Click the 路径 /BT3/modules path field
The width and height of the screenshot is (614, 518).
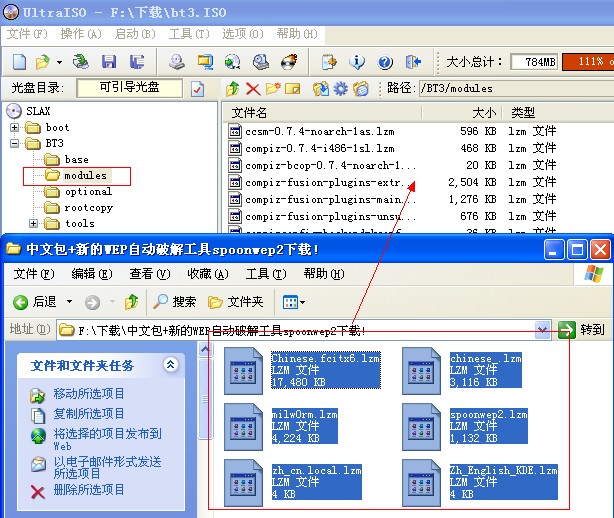point(516,88)
